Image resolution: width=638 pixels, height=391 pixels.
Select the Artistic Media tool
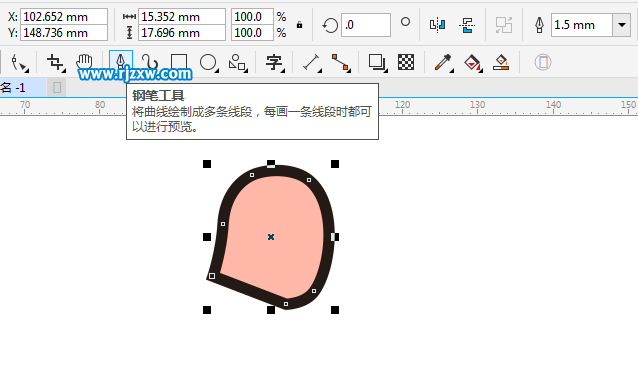point(149,63)
